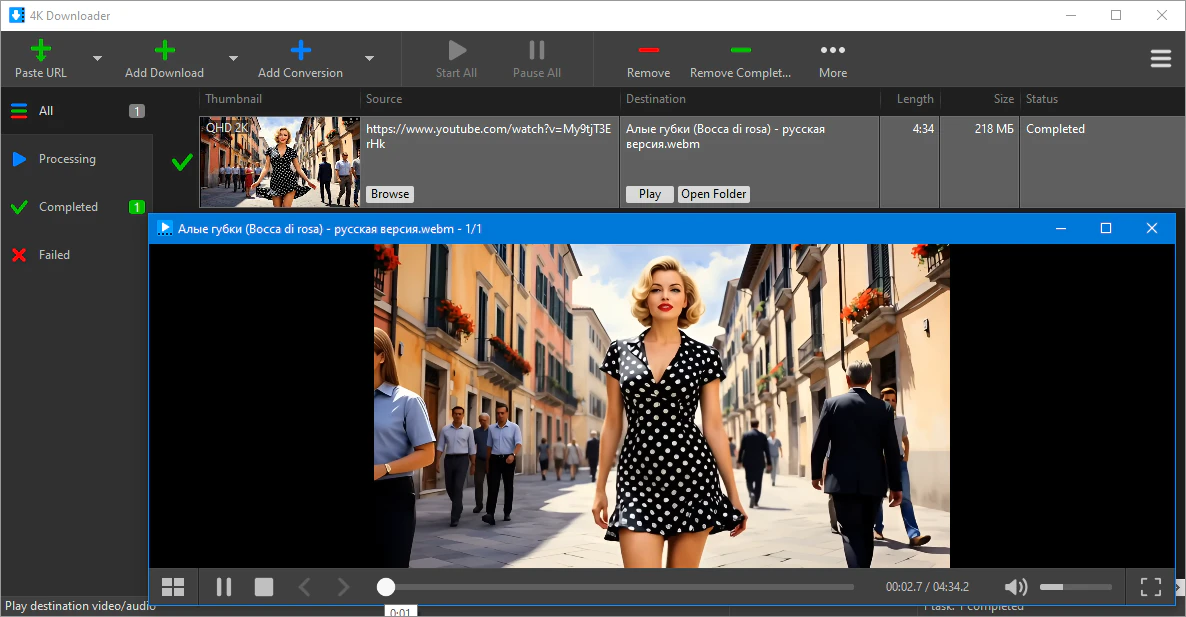
Task: Click the Add Conversion blue plus icon
Action: [300, 51]
